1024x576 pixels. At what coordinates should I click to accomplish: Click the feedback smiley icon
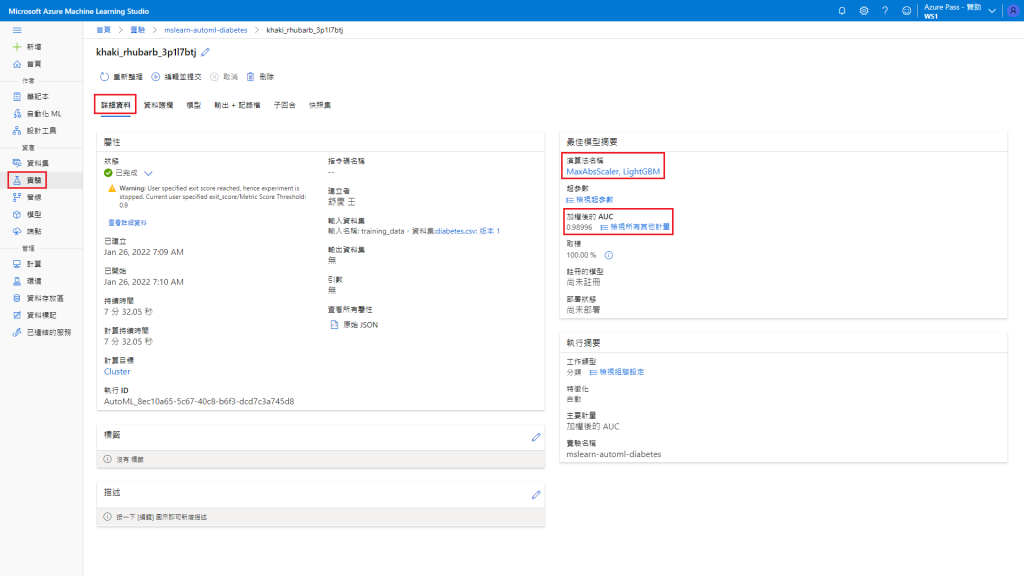tap(906, 11)
